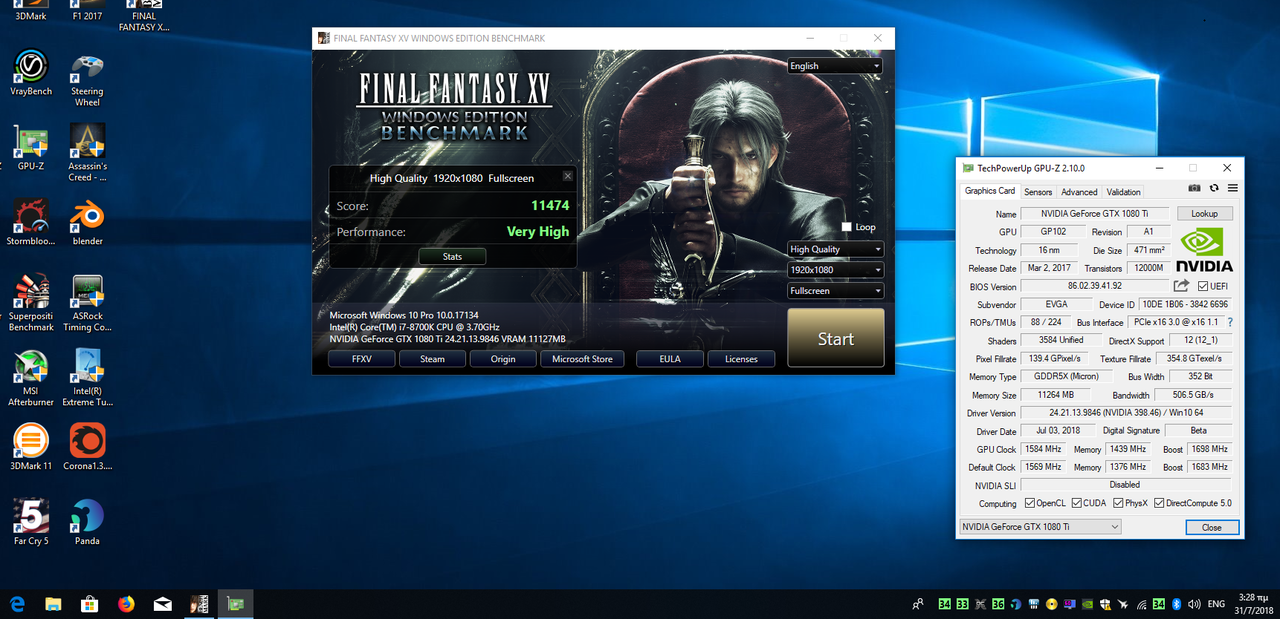1280x619 pixels.
Task: Click the Bluetooth tray icon
Action: point(1177,604)
